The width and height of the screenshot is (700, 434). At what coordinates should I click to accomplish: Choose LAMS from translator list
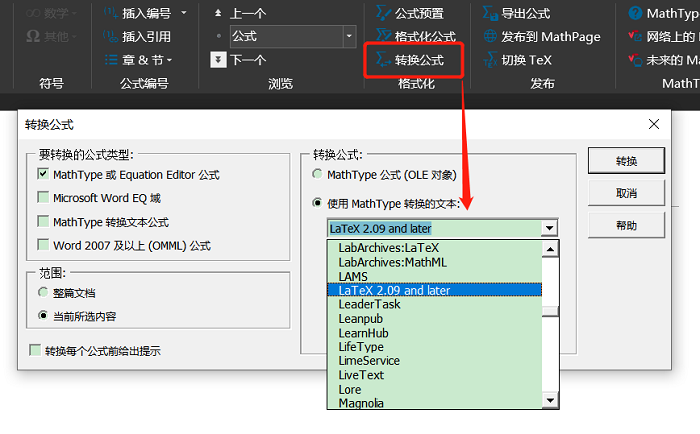click(x=434, y=276)
